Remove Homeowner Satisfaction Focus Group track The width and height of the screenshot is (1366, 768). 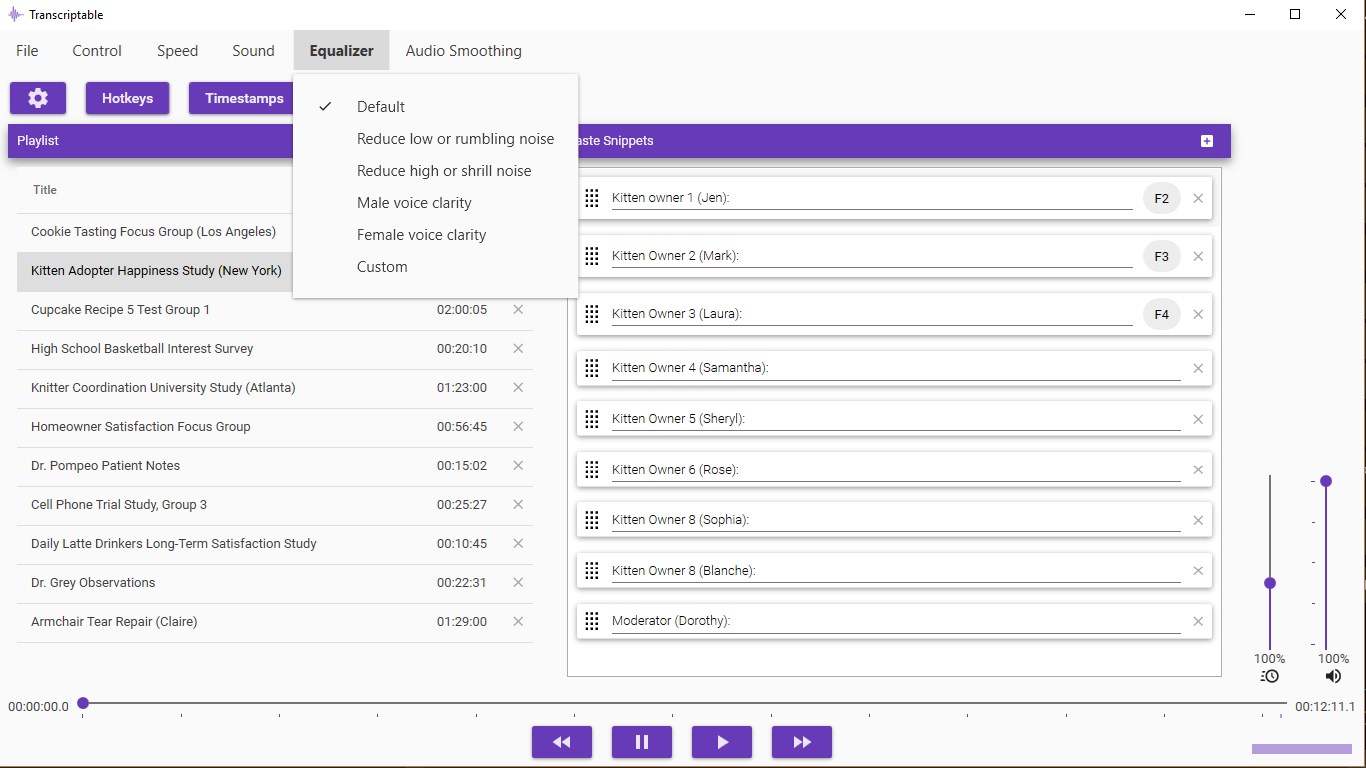tap(518, 427)
